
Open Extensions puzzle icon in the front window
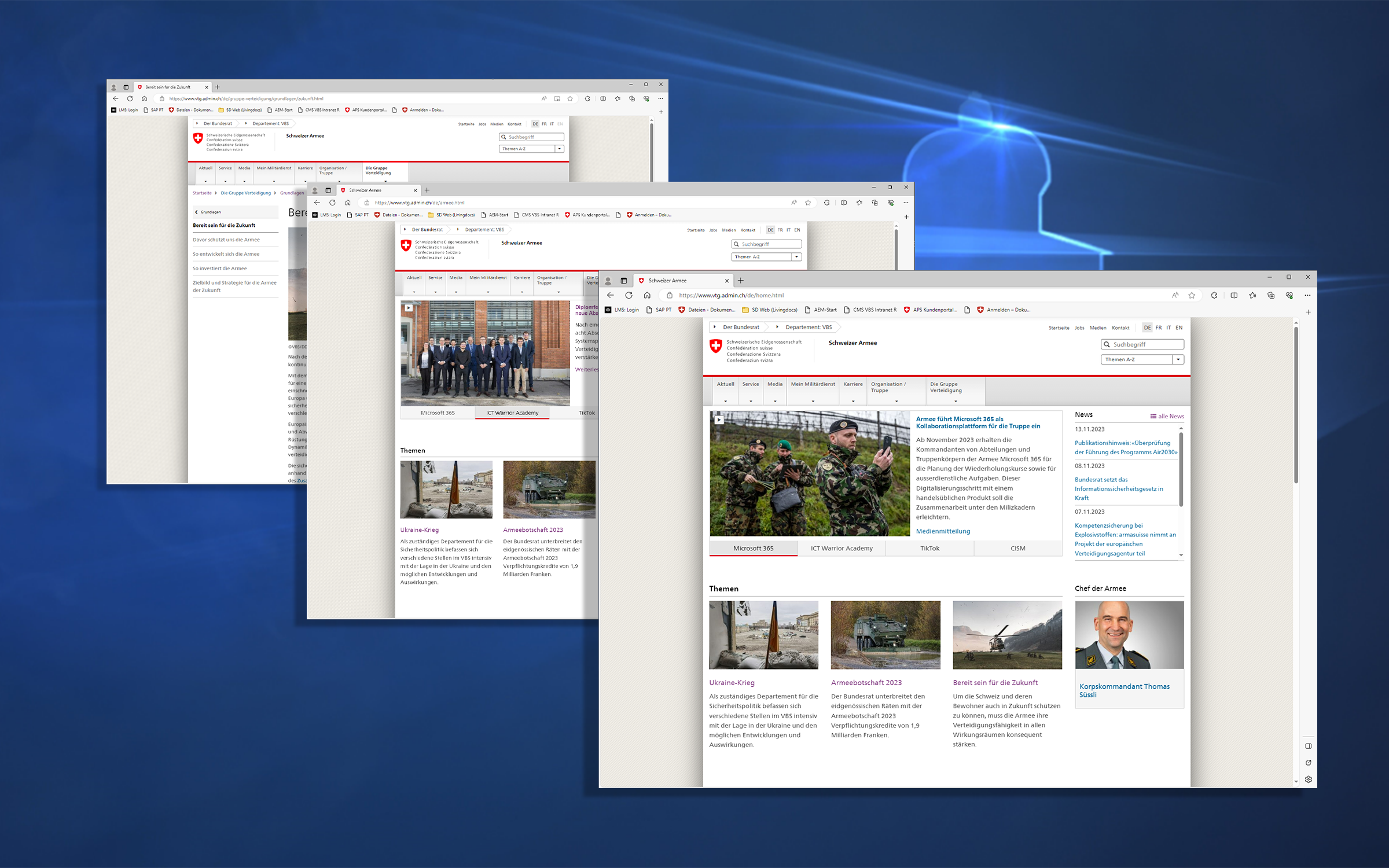pos(1214,295)
